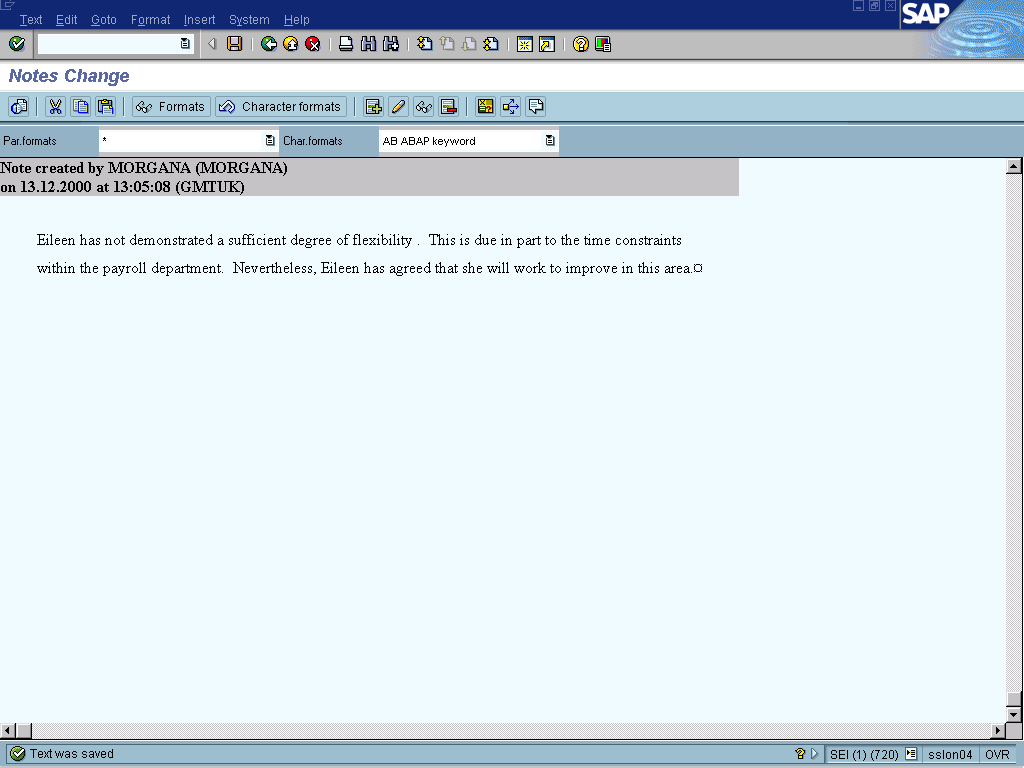1024x768 pixels.
Task: Toggle the OVR overwrite mode indicator
Action: 997,754
